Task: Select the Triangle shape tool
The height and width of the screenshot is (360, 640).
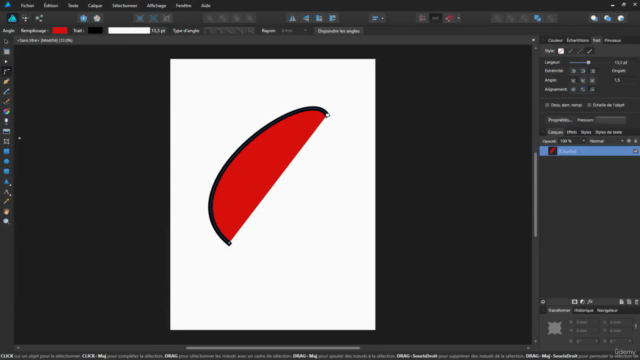Action: click(6, 182)
